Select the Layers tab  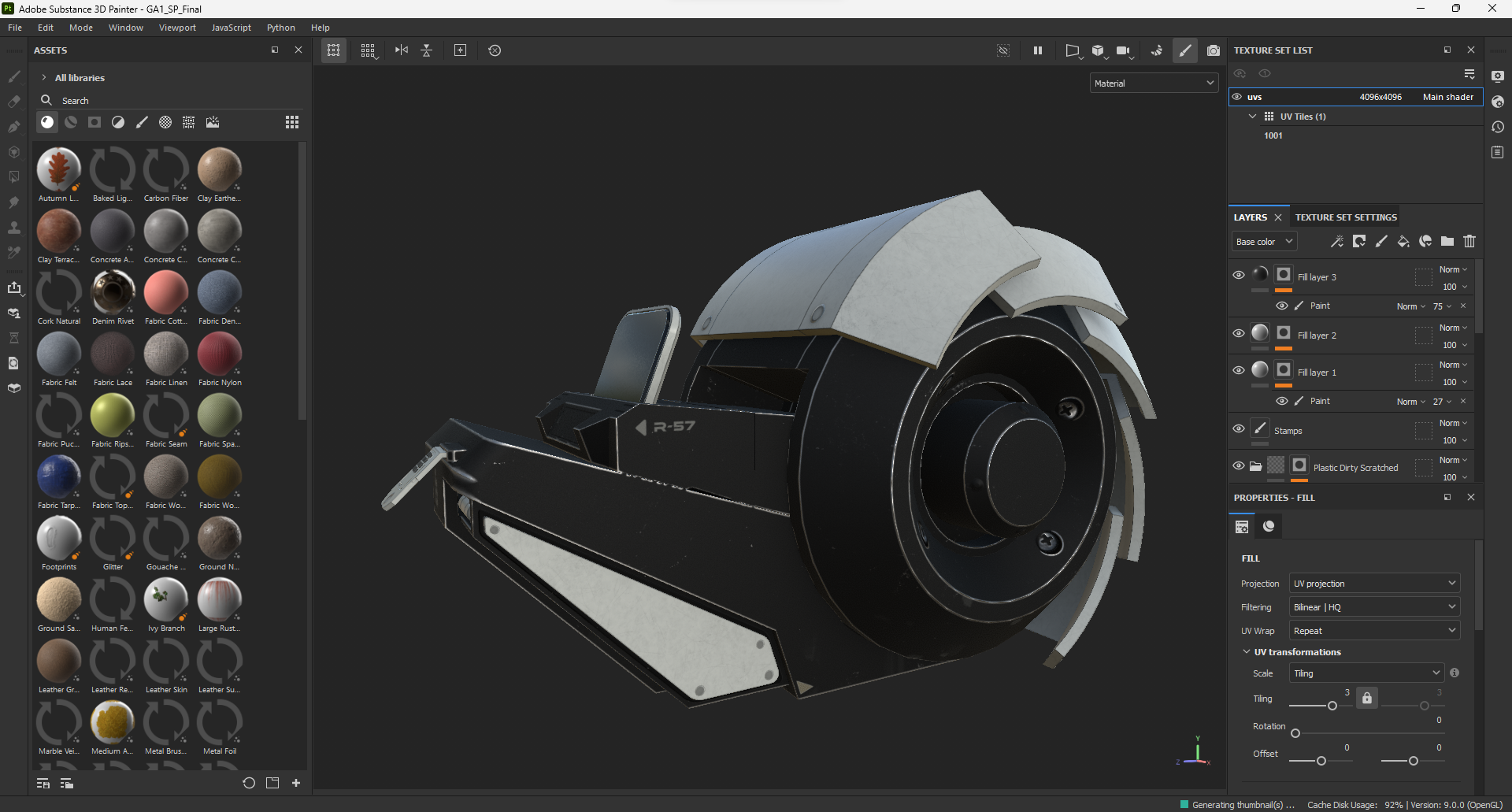[1251, 217]
